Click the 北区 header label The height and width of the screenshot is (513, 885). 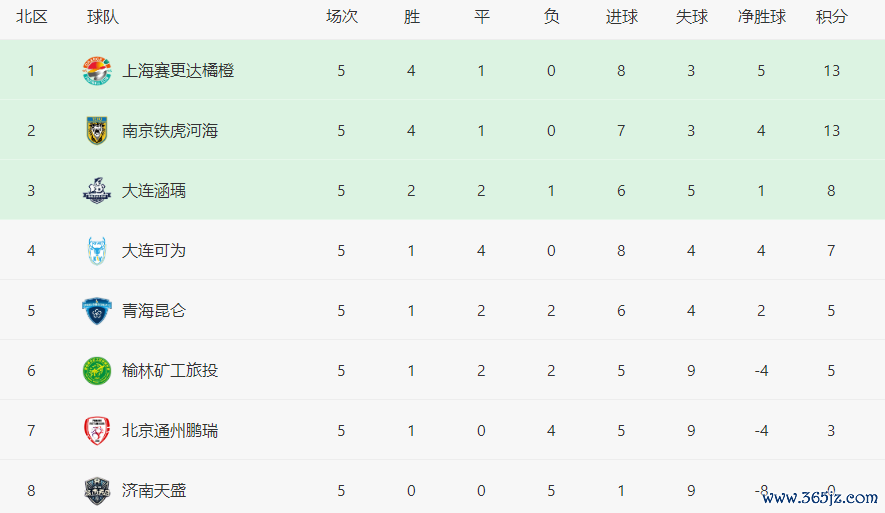(31, 17)
